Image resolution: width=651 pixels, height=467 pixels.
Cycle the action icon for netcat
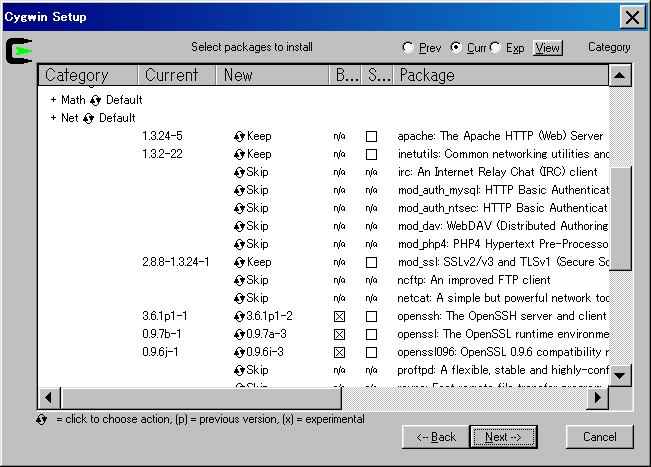[x=239, y=298]
